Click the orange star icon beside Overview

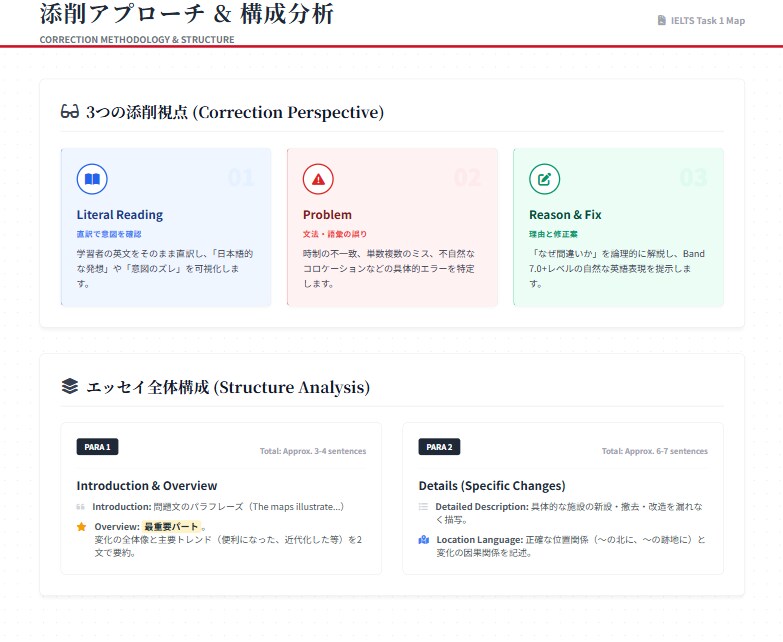tap(81, 527)
